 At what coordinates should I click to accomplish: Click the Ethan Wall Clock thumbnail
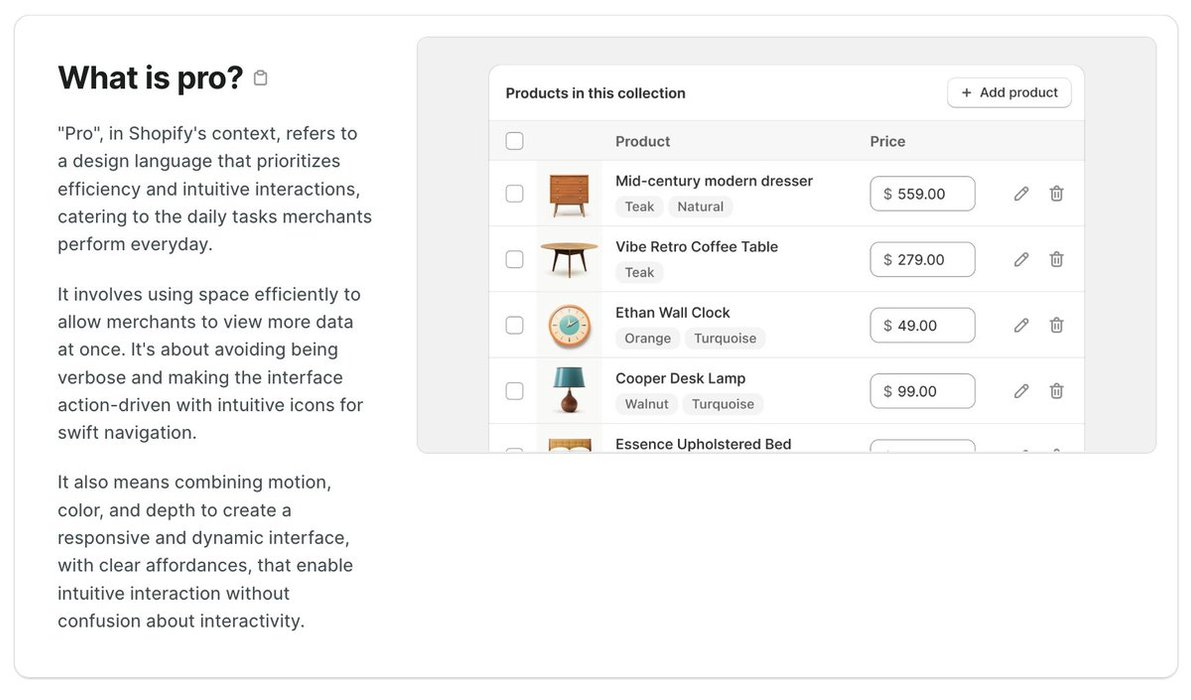(x=569, y=325)
